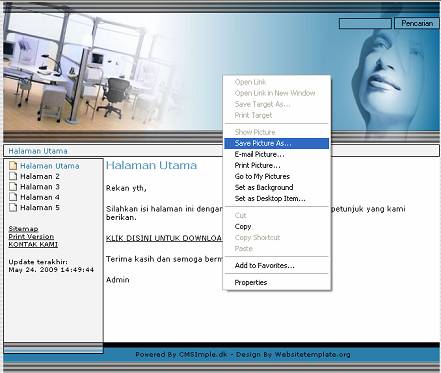The image size is (441, 373).
Task: Click the KONTAK KAMI link
Action: tap(33, 244)
